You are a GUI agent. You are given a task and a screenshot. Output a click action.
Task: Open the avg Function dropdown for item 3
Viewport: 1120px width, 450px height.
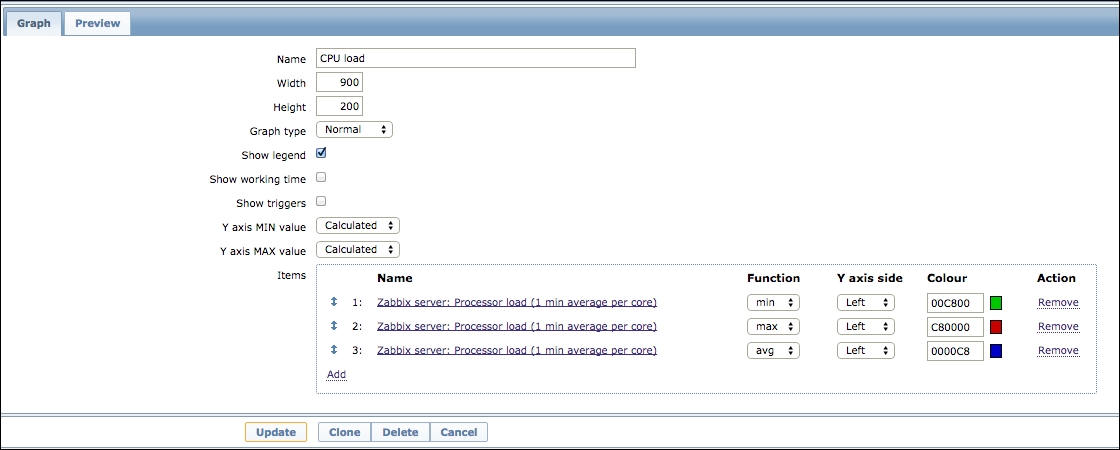(773, 350)
